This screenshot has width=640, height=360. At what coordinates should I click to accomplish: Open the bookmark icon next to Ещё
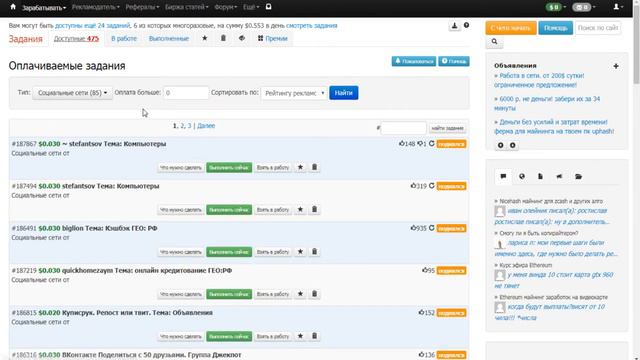click(269, 7)
